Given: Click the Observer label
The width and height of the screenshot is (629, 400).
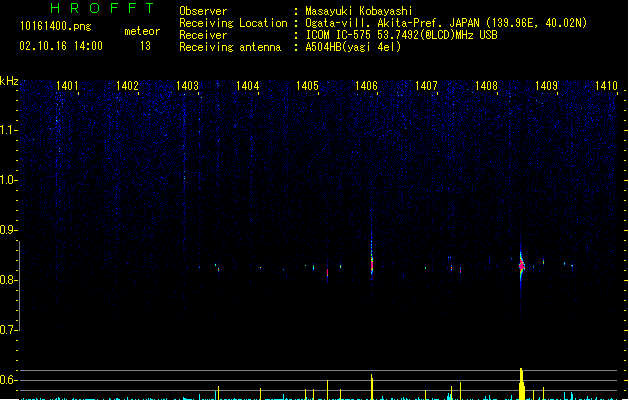Looking at the screenshot, I should (203, 11).
